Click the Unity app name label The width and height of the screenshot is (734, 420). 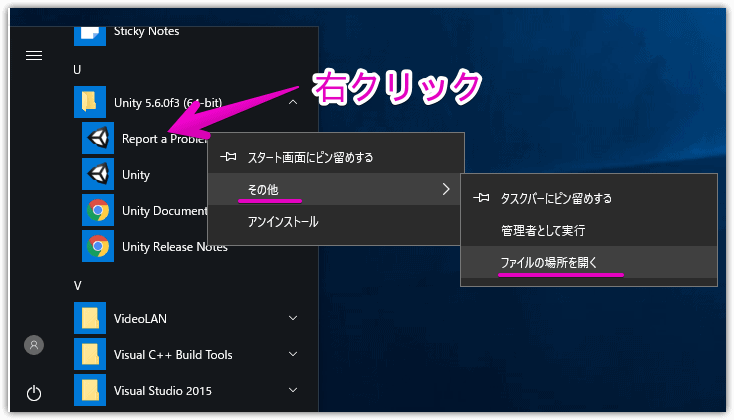tap(136, 175)
